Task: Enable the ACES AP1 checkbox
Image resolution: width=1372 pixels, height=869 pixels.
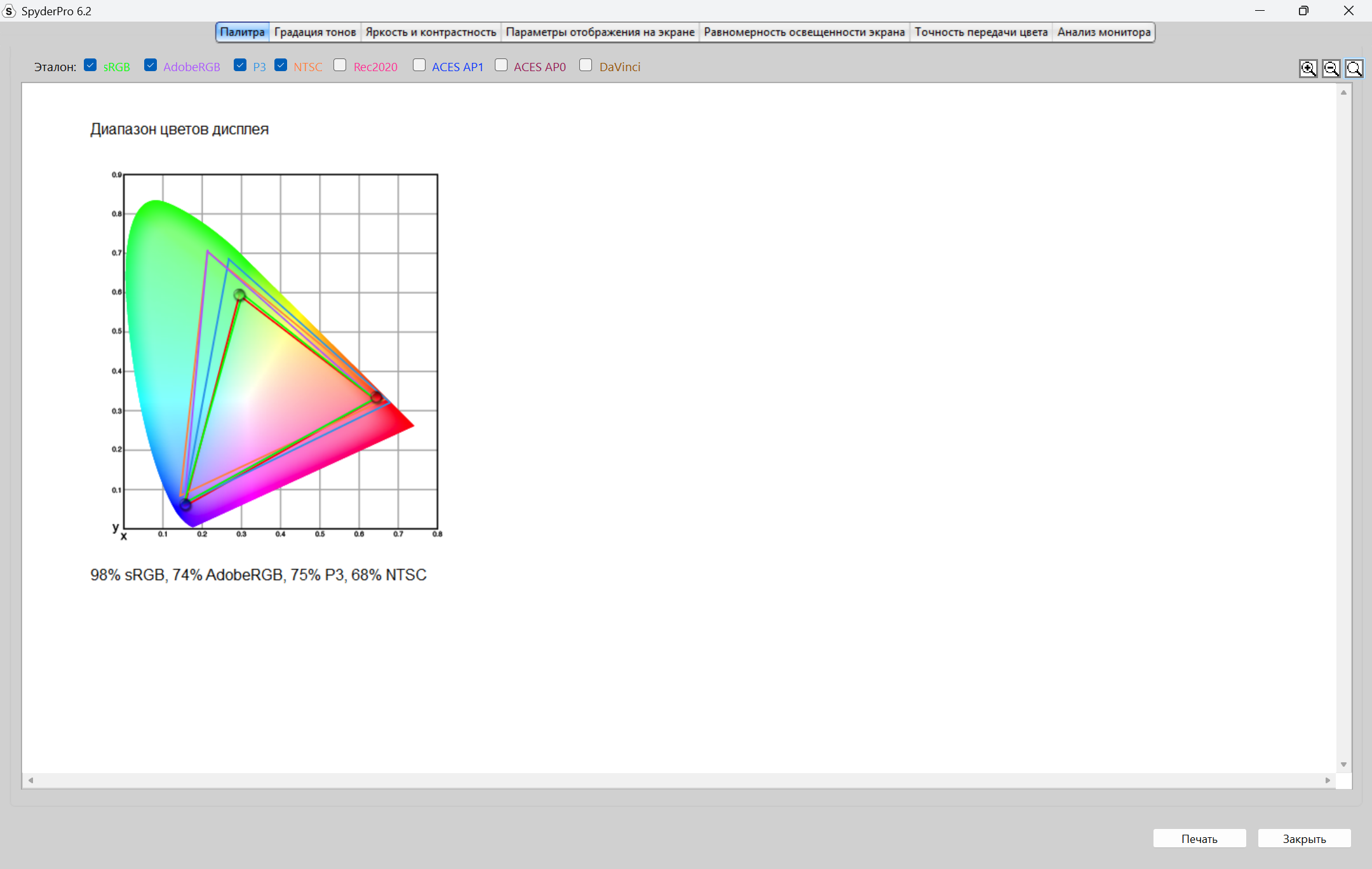Action: 419,65
